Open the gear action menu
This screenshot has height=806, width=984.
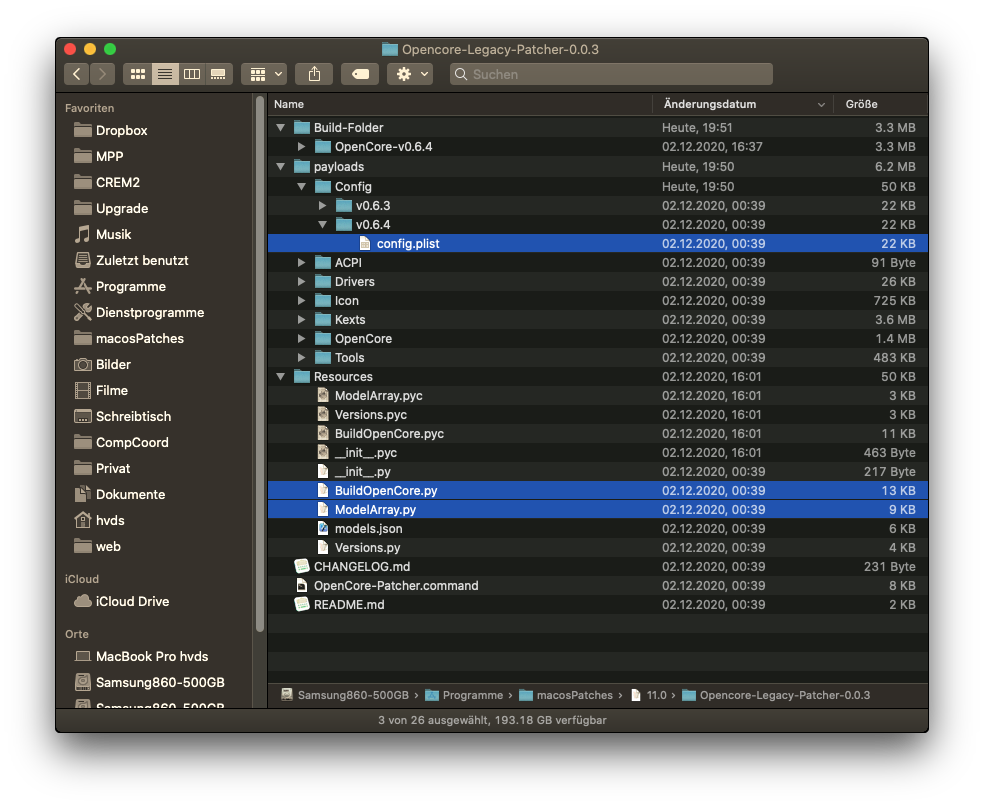point(410,74)
